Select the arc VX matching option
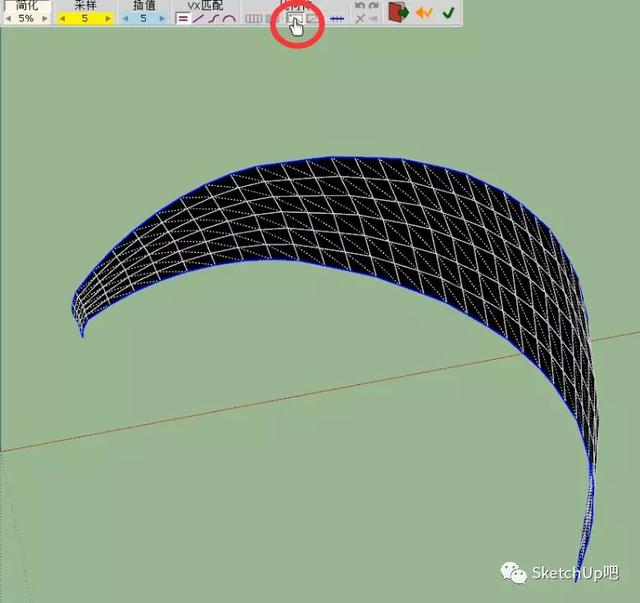 229,18
